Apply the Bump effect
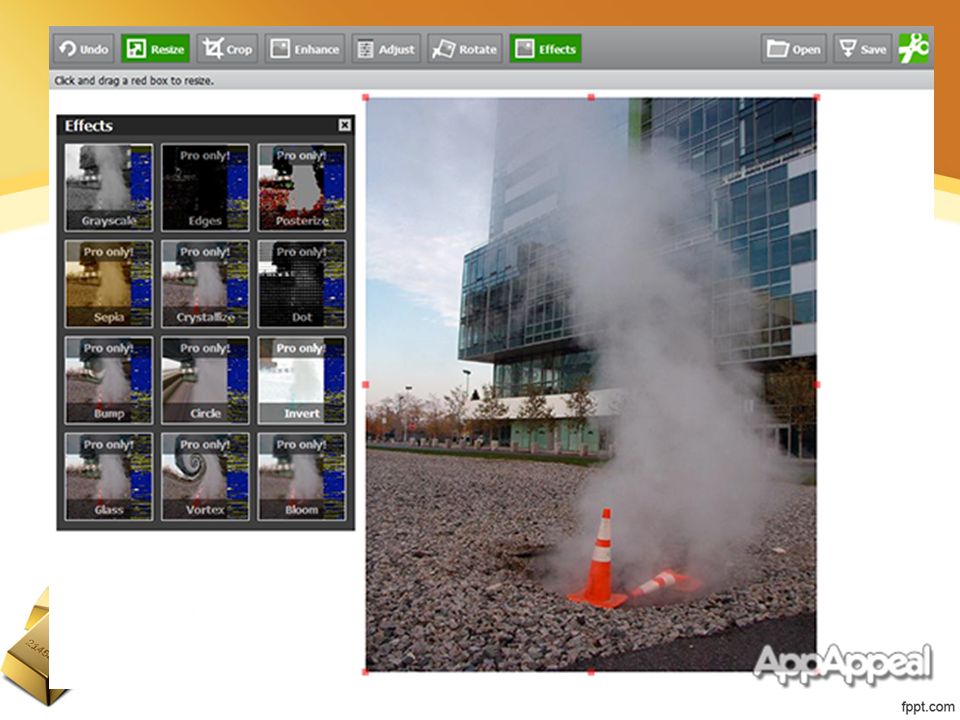This screenshot has width=960, height=720. coord(109,380)
